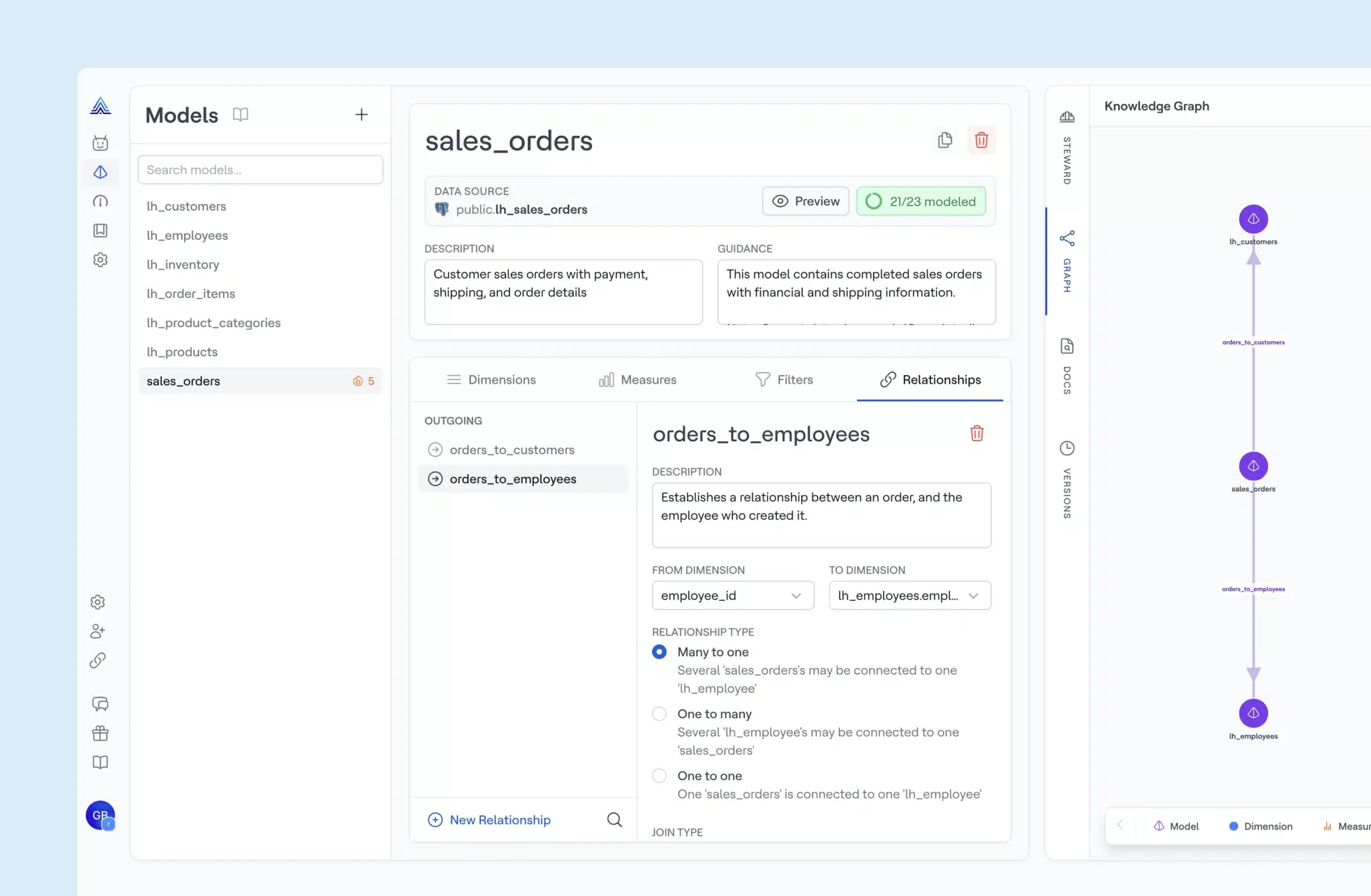Select the One to one radio option
The height and width of the screenshot is (896, 1371).
(x=659, y=775)
